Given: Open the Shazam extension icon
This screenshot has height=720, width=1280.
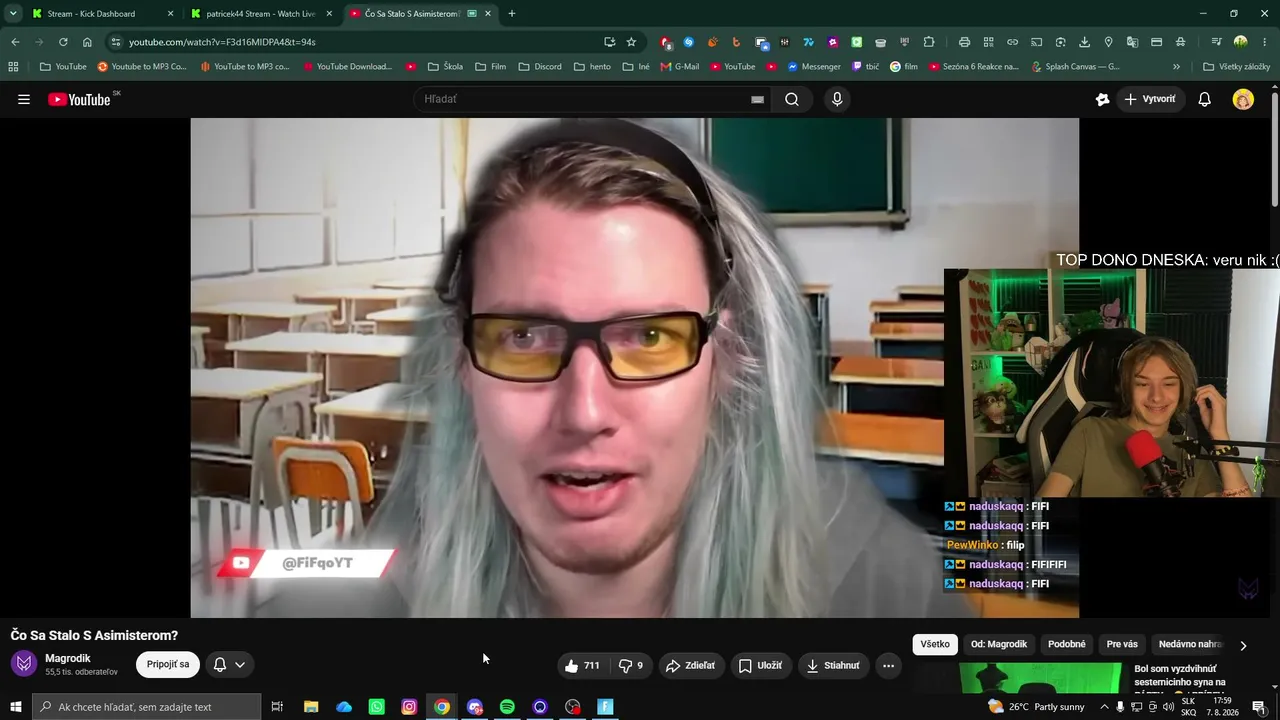Looking at the screenshot, I should pyautogui.click(x=689, y=42).
